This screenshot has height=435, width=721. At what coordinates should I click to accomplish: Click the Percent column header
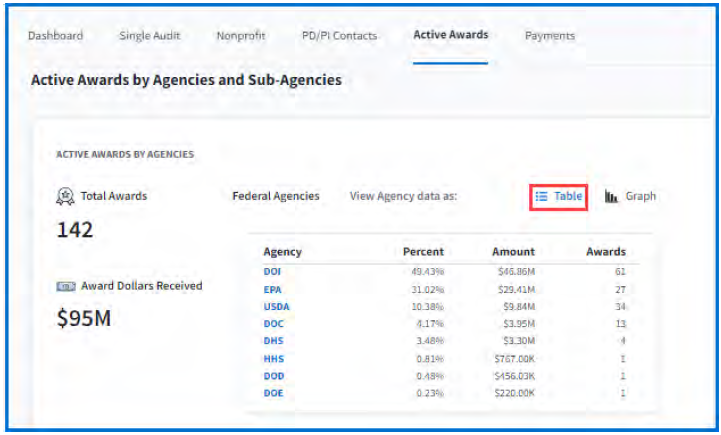[x=423, y=252]
